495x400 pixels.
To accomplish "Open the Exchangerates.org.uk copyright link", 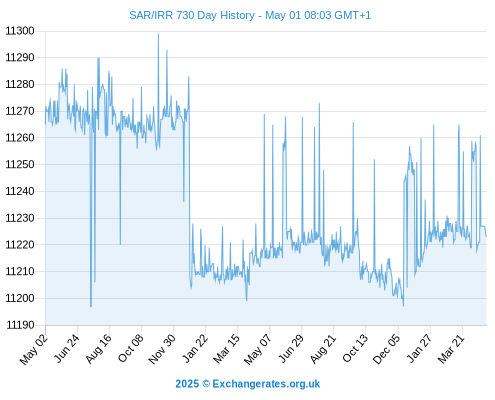I will click(x=248, y=384).
